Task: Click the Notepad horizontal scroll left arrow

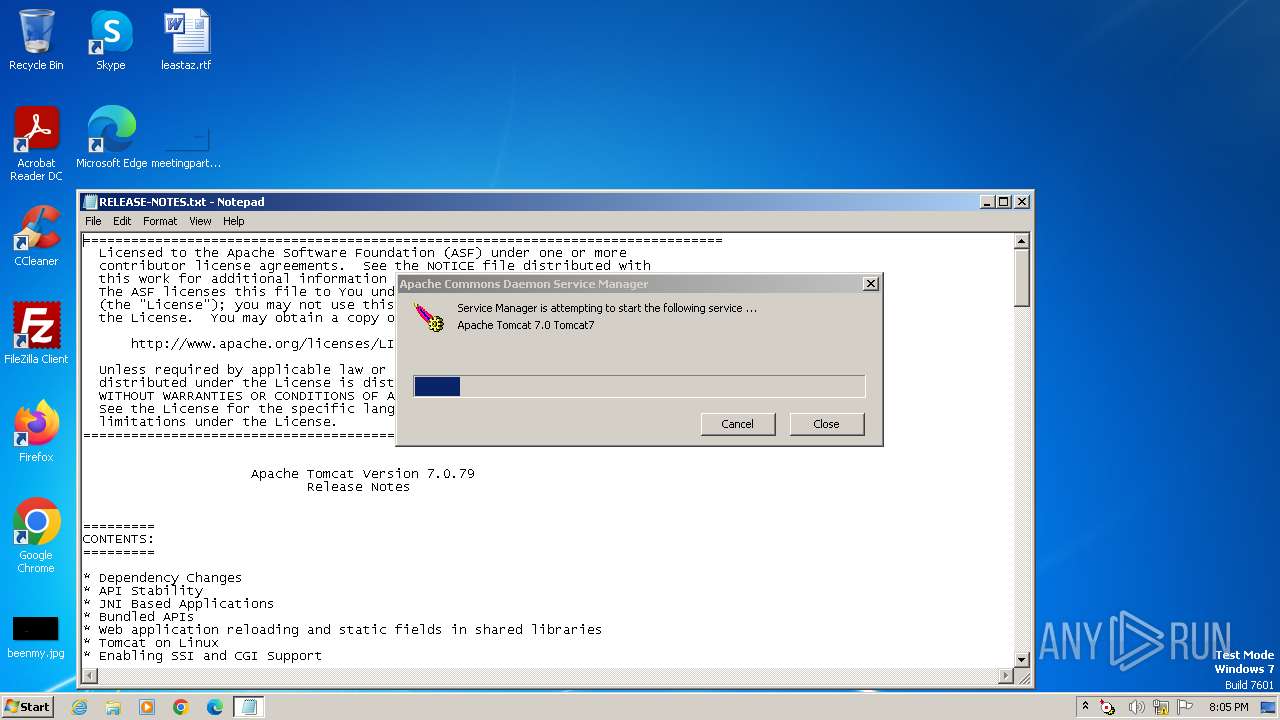Action: click(x=89, y=676)
